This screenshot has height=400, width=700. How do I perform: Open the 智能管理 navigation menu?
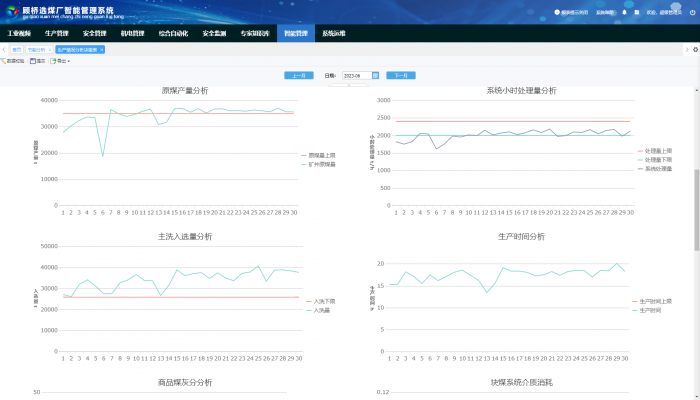click(295, 33)
